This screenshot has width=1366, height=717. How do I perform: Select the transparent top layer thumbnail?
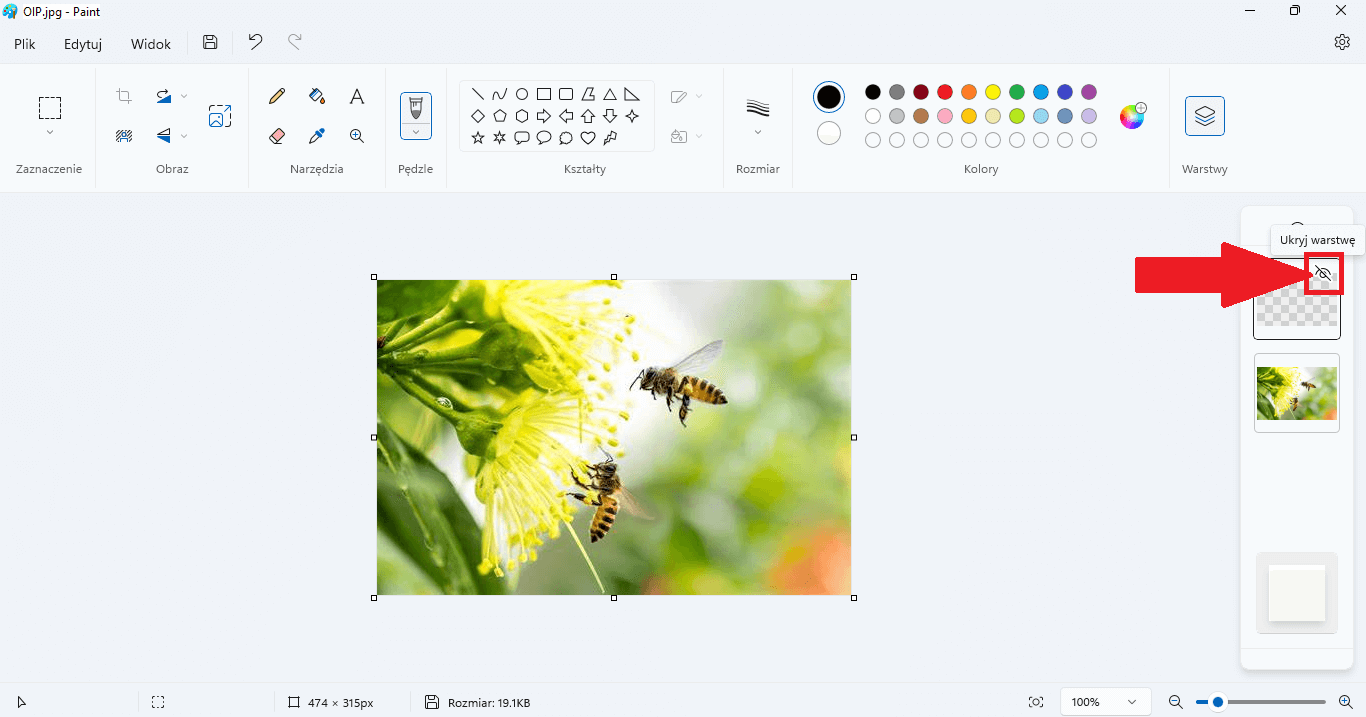(1297, 297)
